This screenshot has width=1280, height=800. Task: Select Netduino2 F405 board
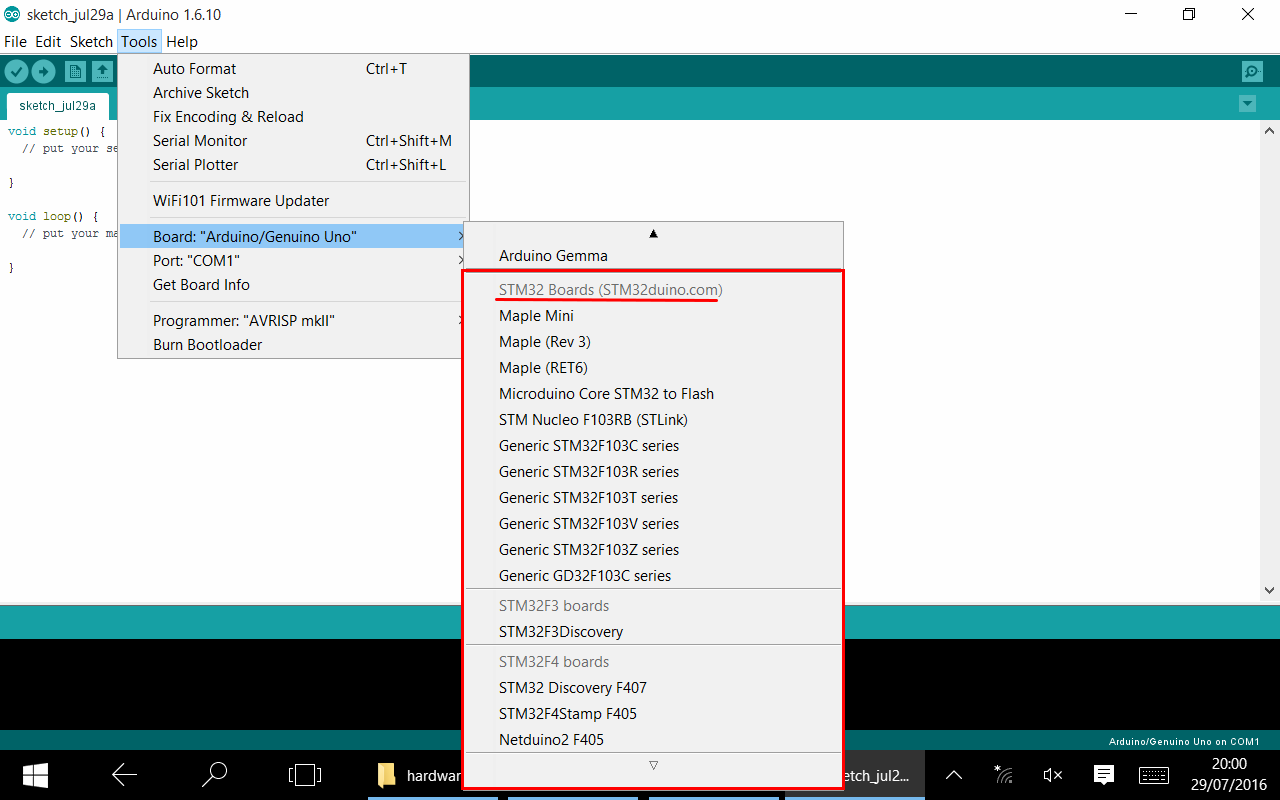pos(654,740)
